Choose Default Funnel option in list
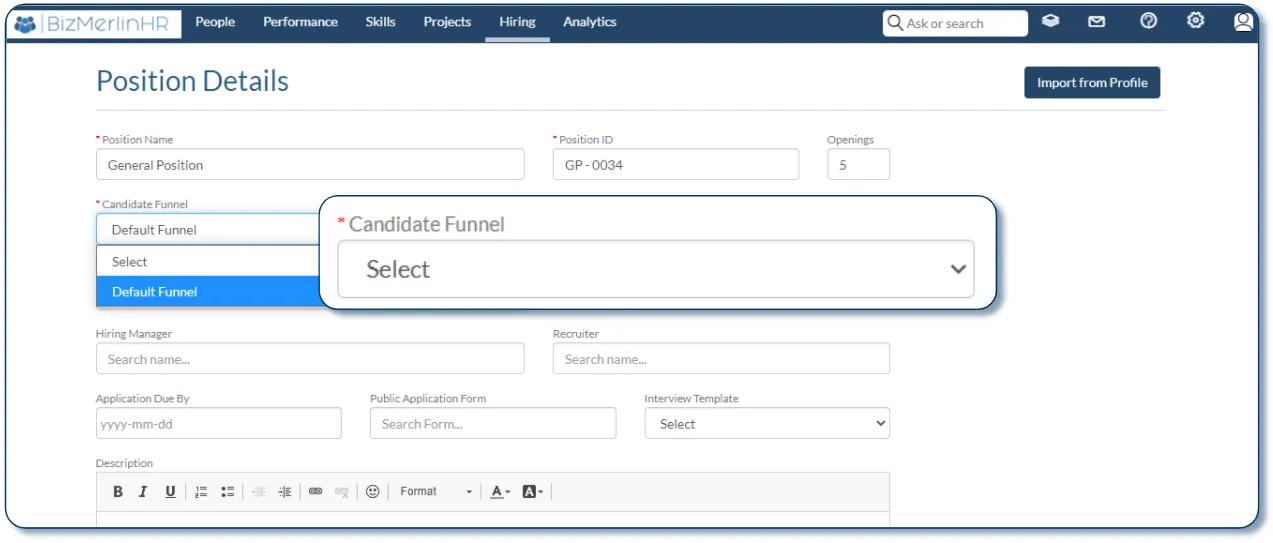The width and height of the screenshot is (1273, 543). click(x=207, y=291)
